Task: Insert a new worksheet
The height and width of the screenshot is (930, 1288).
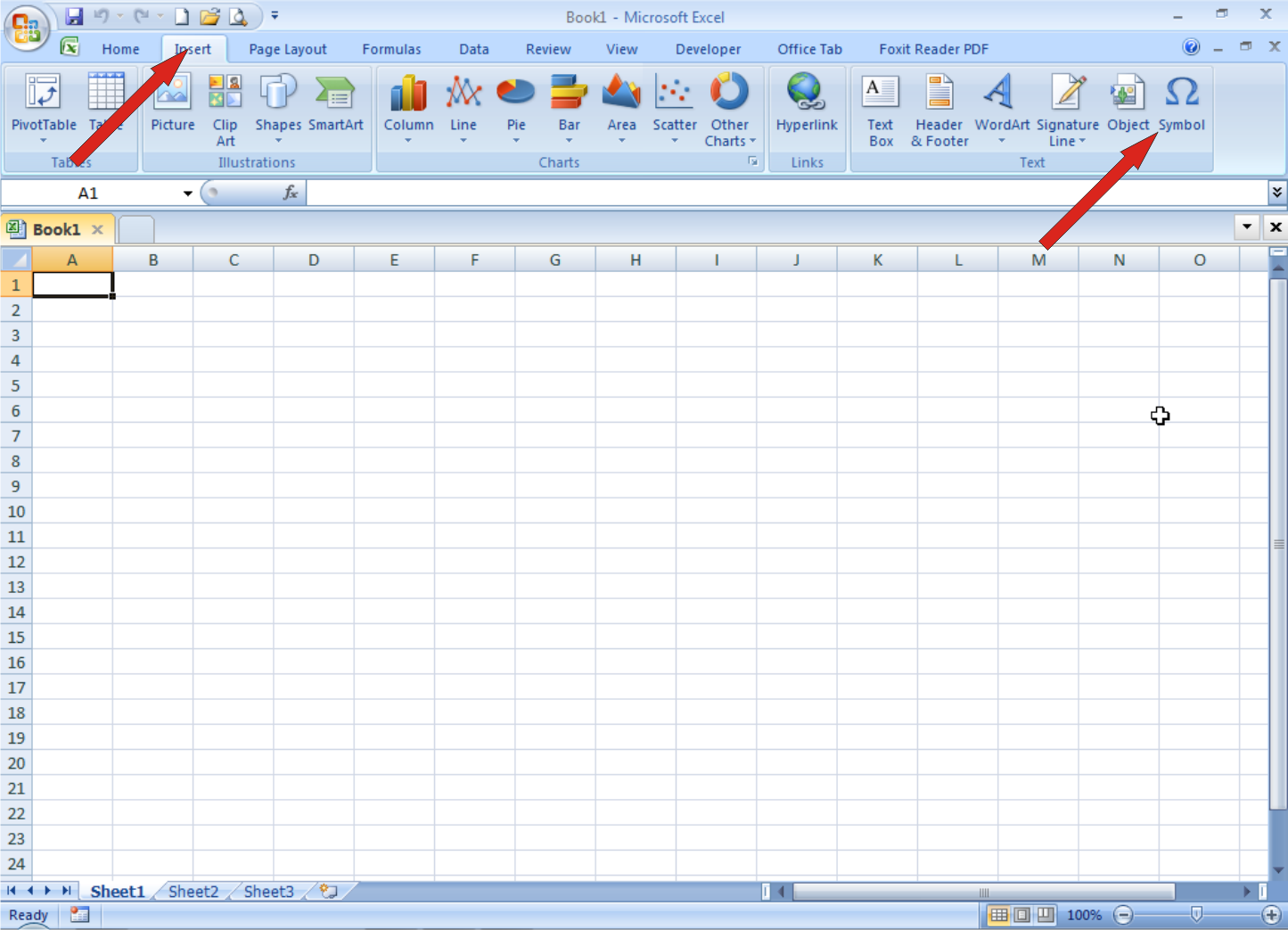Action: [x=326, y=890]
